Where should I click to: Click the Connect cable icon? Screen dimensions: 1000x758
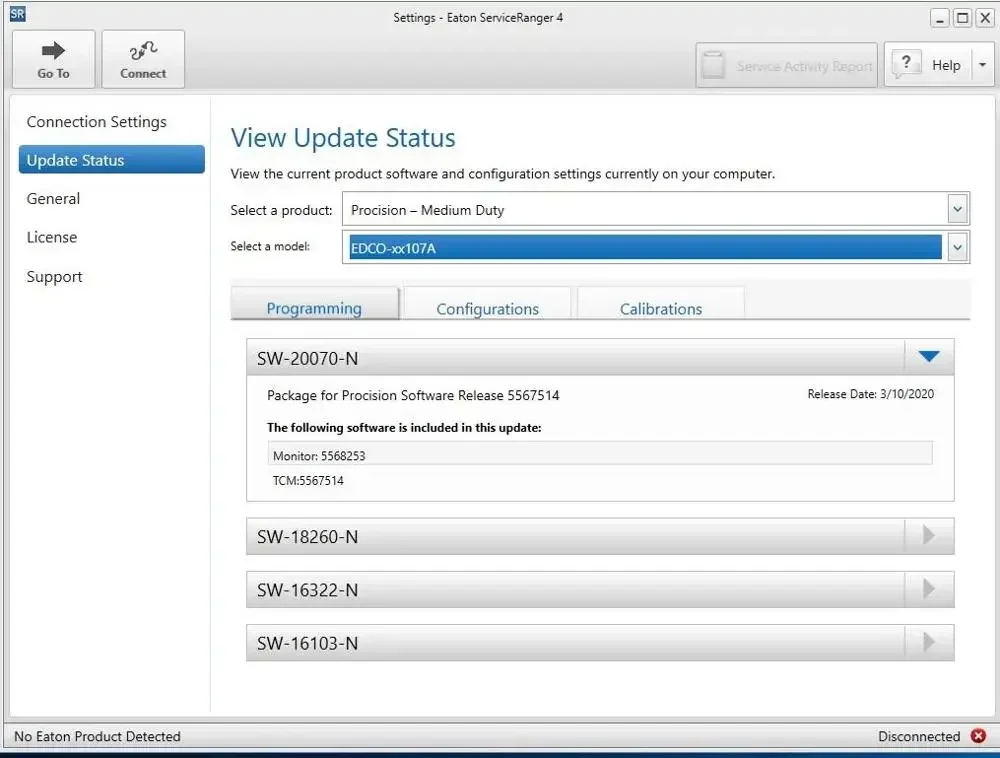(143, 50)
